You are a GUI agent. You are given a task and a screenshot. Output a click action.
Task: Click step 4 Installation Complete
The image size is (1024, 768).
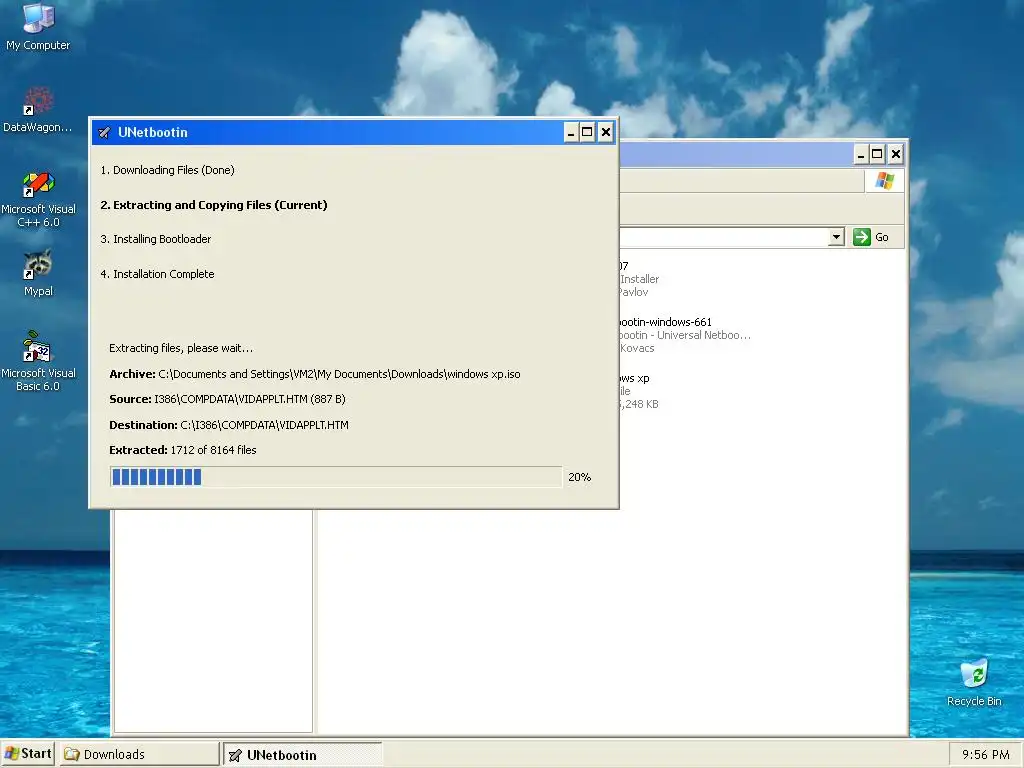pyautogui.click(x=157, y=274)
